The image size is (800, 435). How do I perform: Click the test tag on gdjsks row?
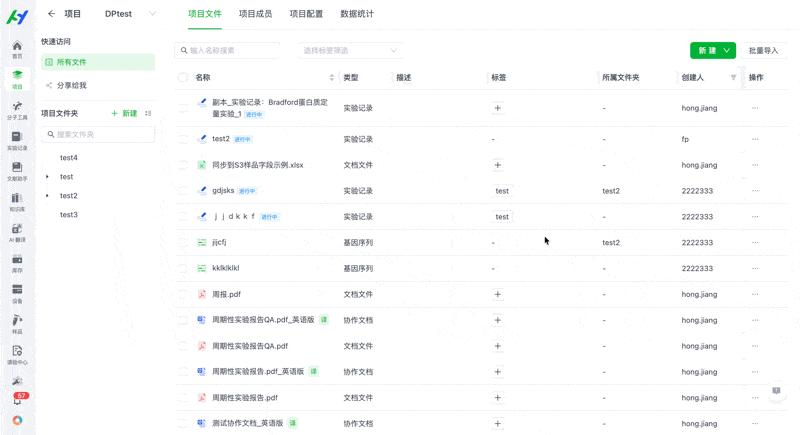[x=502, y=191]
